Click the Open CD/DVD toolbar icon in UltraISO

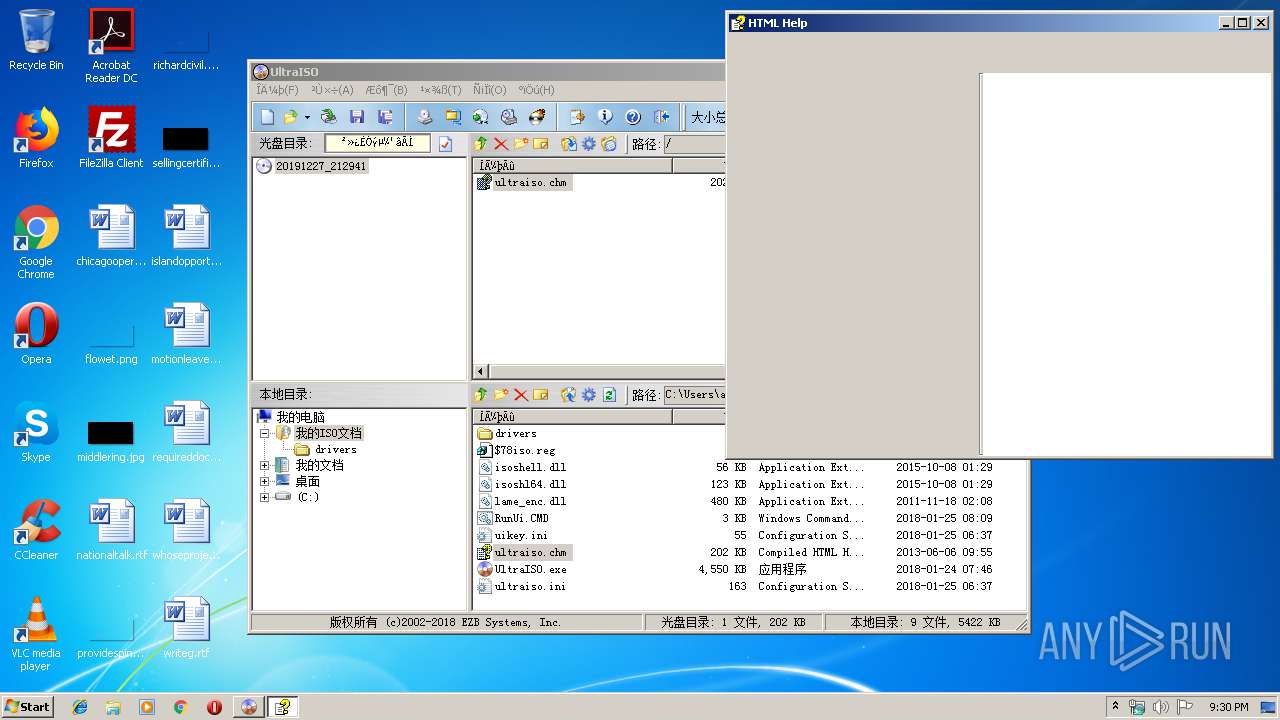[x=328, y=117]
